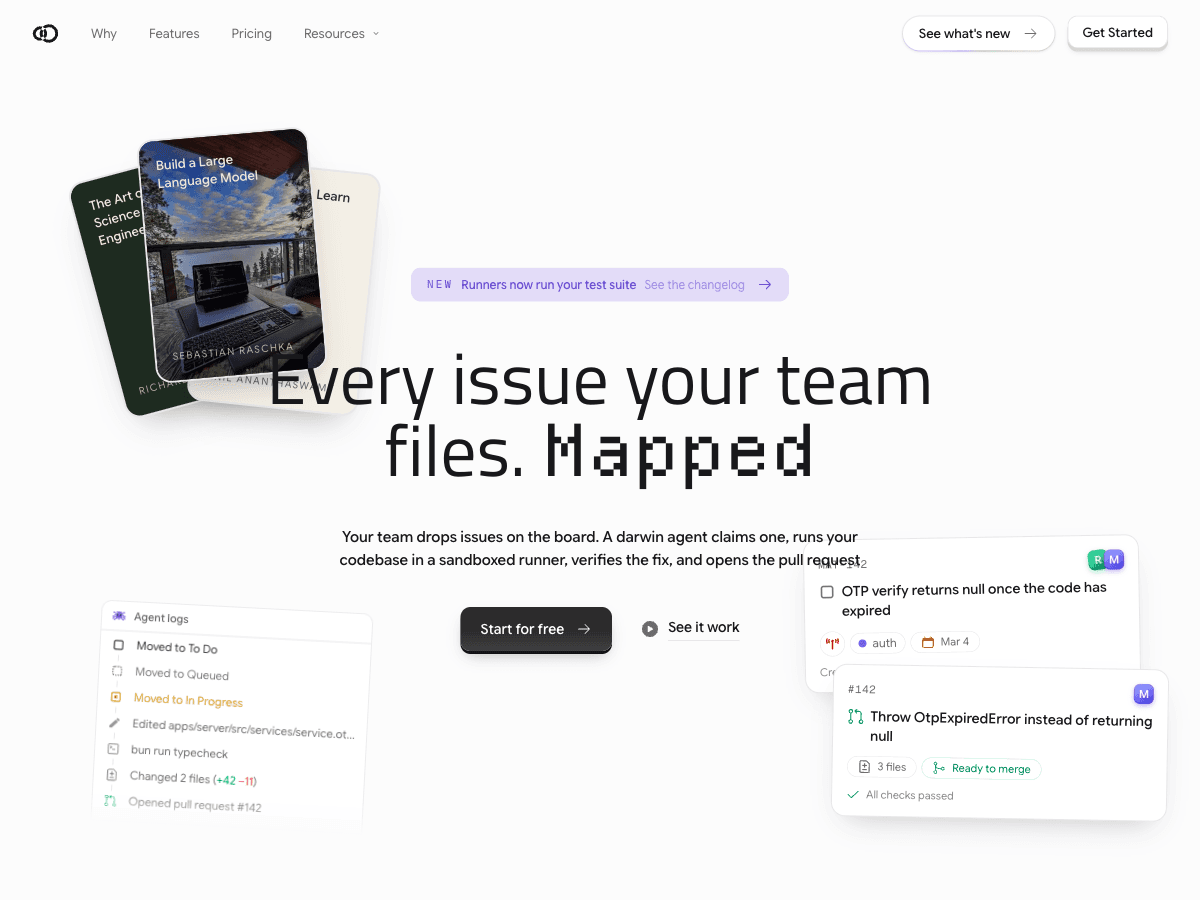Click the purple dot on the auth tag

pyautogui.click(x=862, y=643)
